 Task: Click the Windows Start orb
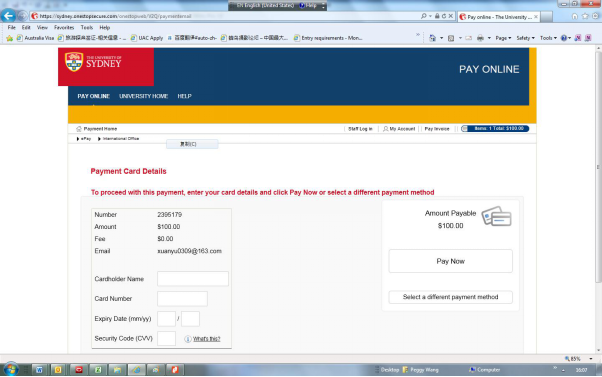click(11, 370)
